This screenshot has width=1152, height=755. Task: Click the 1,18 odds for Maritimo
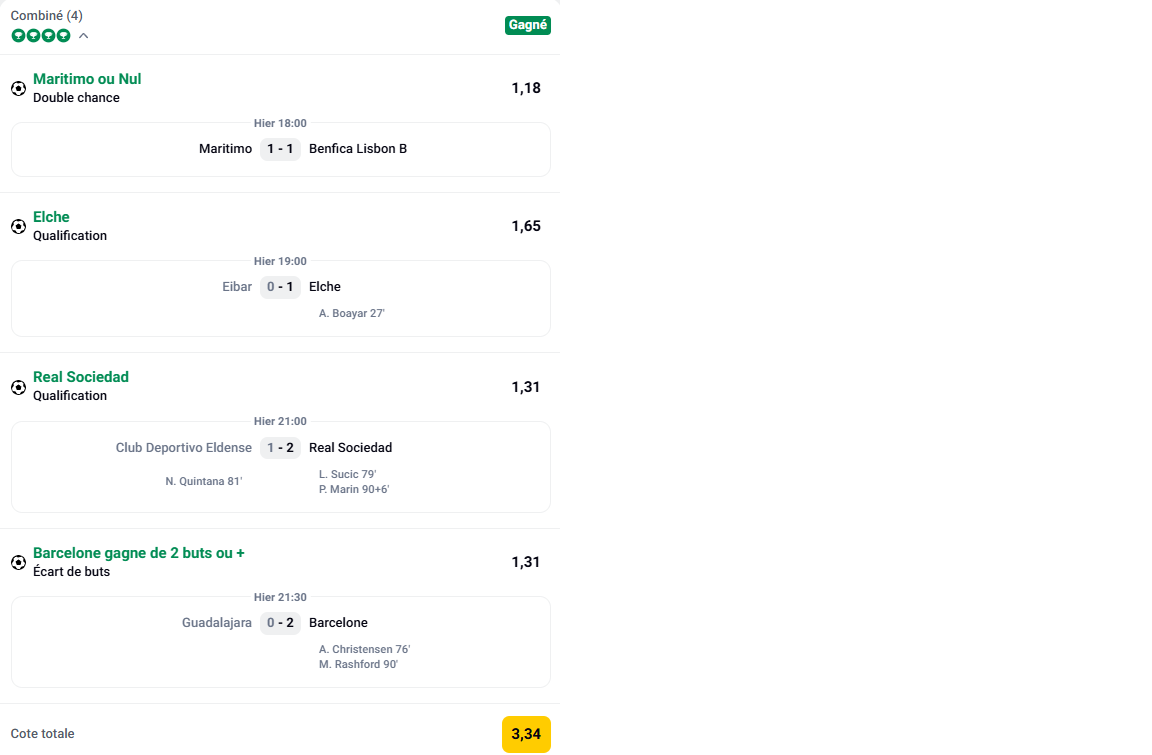tap(526, 88)
